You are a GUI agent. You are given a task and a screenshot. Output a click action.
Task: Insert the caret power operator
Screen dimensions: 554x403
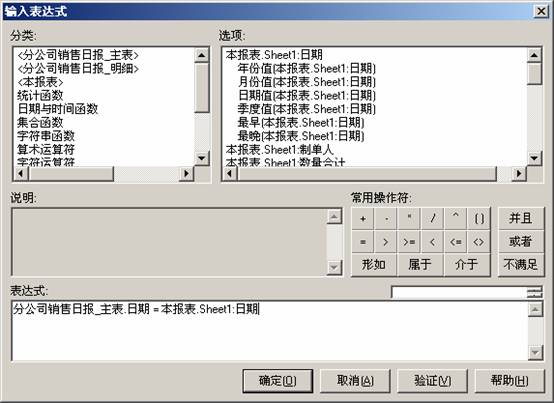[456, 219]
